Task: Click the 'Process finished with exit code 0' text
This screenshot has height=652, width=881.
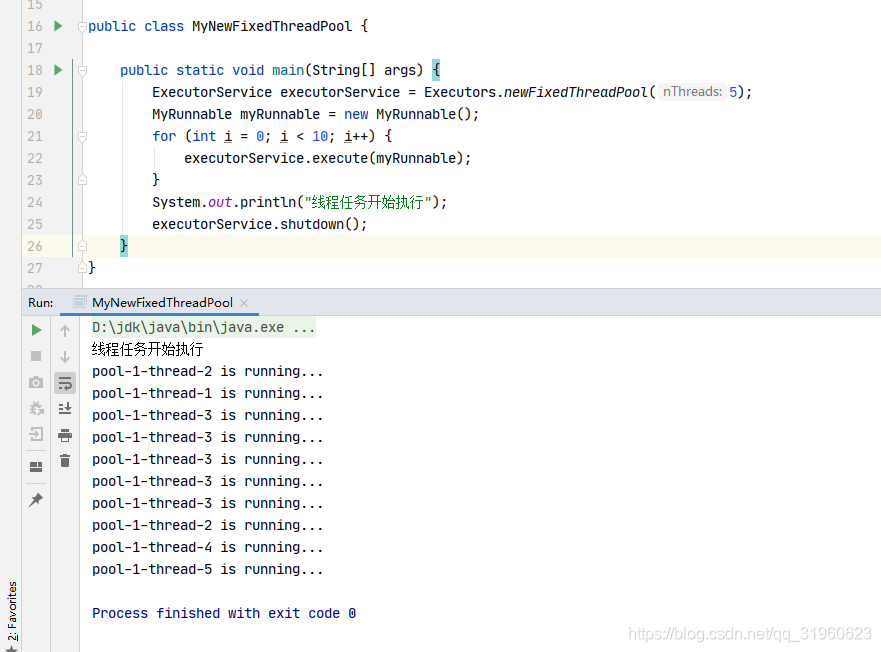Action: [224, 613]
